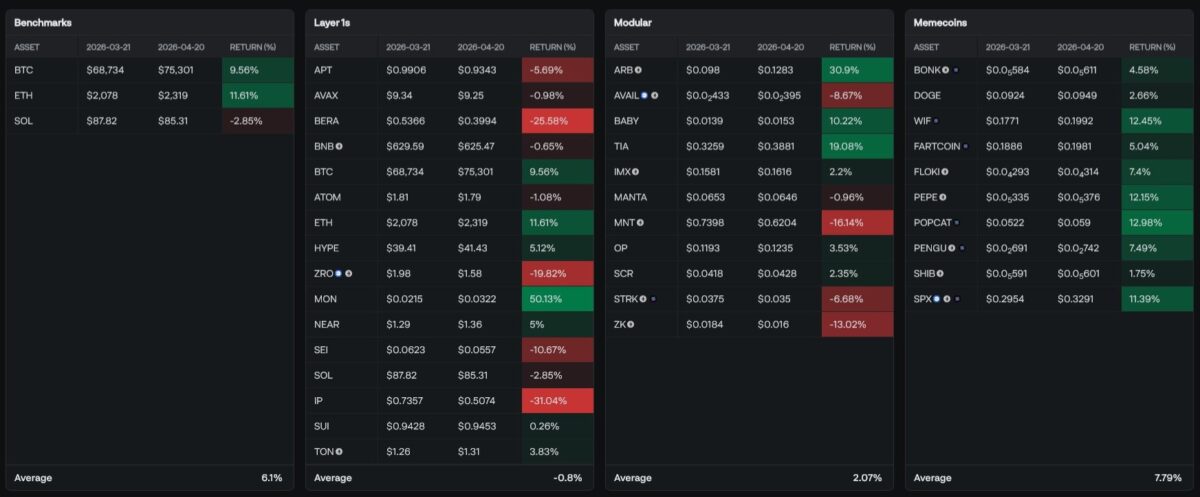
Task: Click the Modular average 2.07% value
Action: [x=866, y=478]
